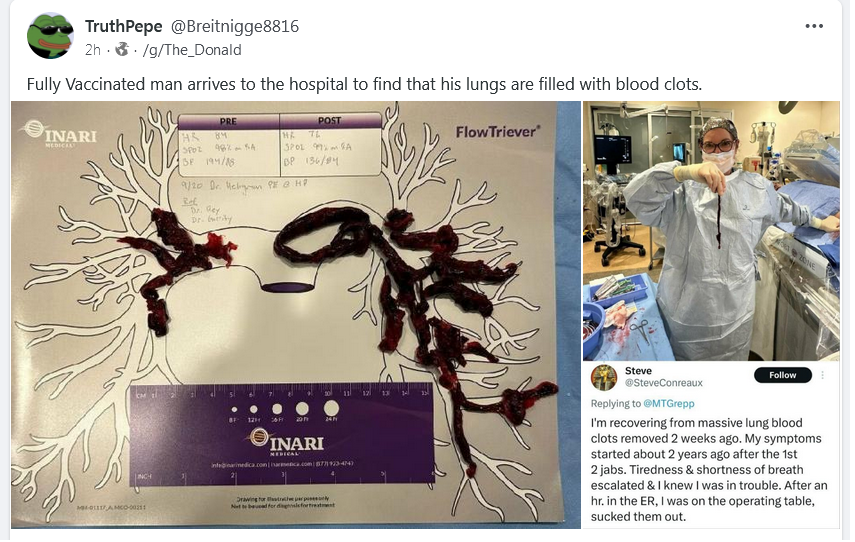The height and width of the screenshot is (542, 855).
Task: Open the INARI FlowTriever clot image
Action: pos(296,315)
